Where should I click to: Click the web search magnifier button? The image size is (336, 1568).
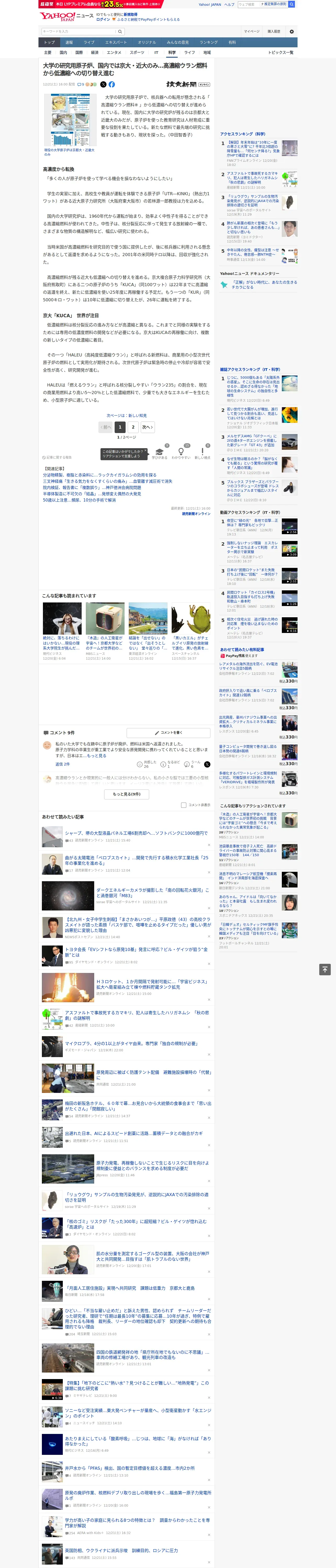292,4
